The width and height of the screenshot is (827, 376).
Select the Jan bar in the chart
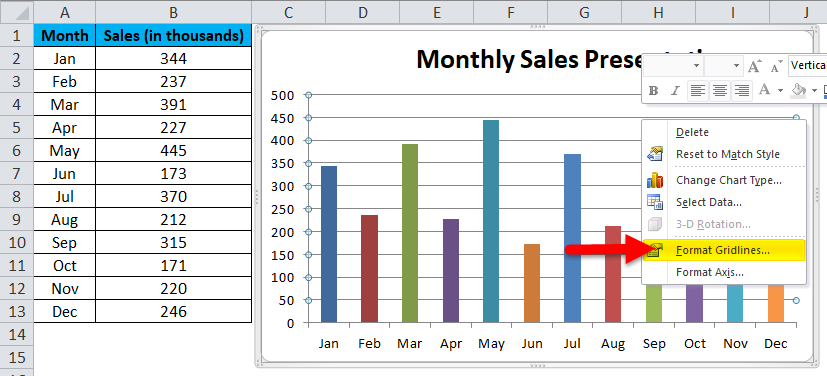329,244
